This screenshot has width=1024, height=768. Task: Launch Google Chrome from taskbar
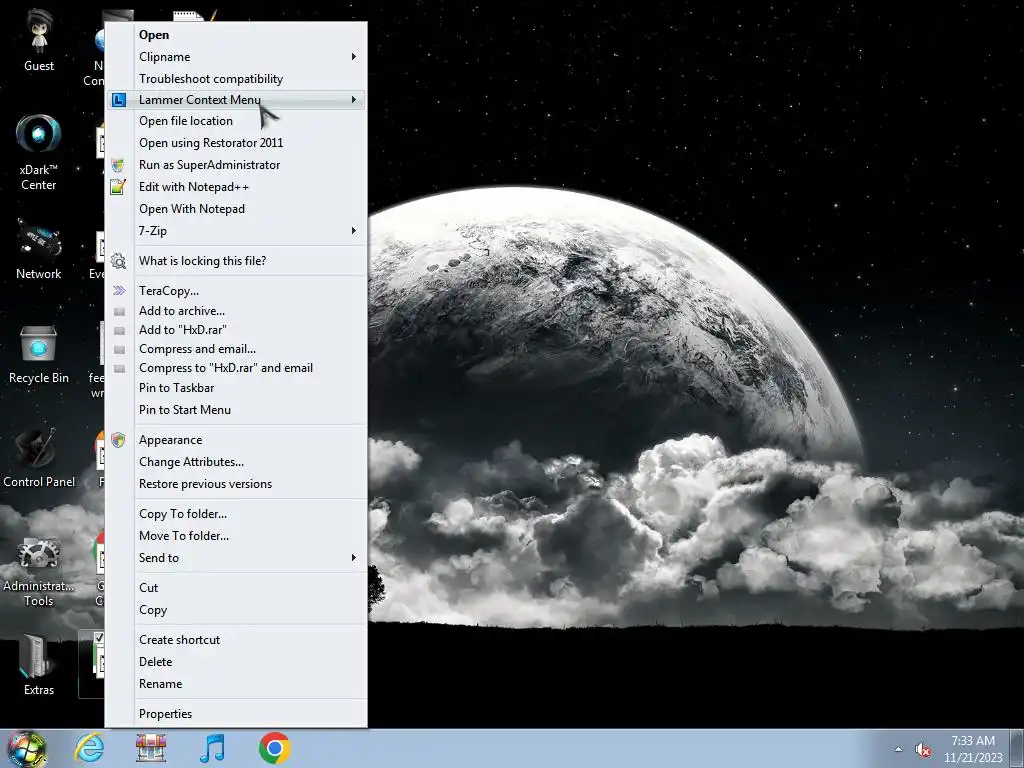point(275,748)
